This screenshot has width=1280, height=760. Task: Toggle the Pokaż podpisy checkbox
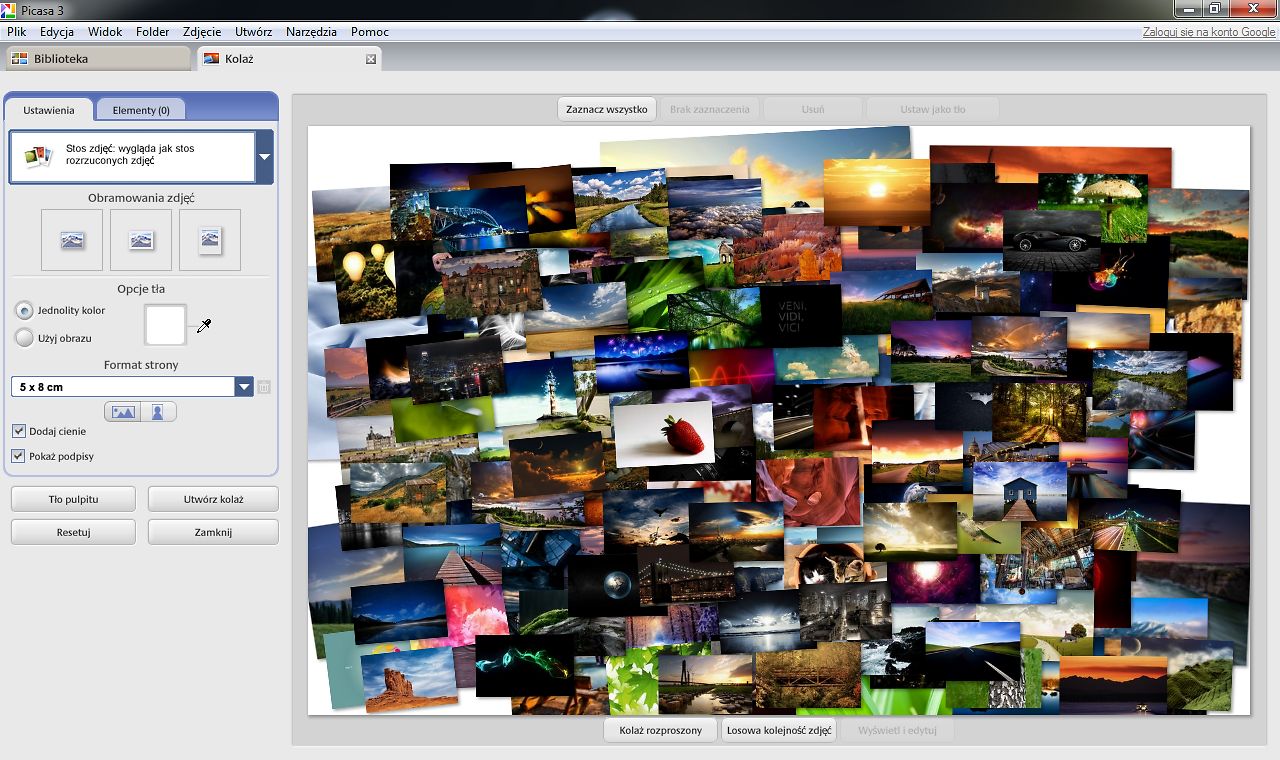point(19,456)
